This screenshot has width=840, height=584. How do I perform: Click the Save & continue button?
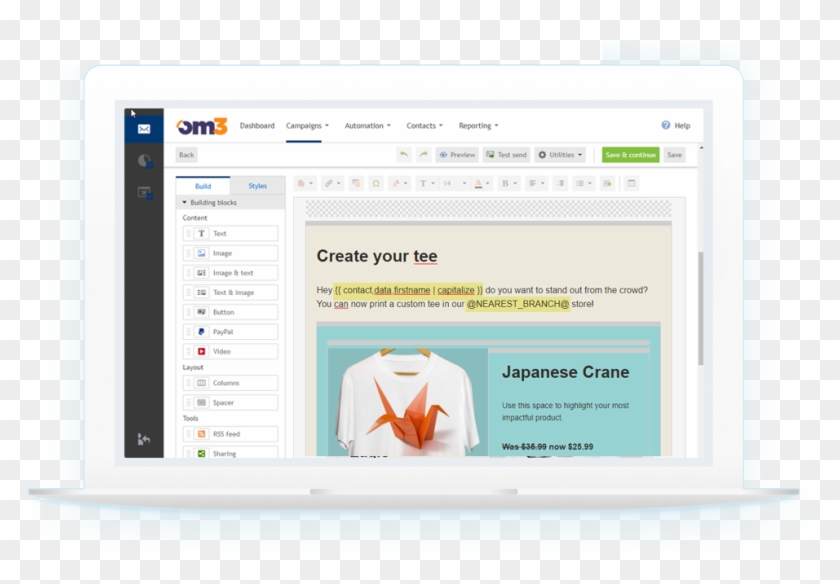pyautogui.click(x=631, y=154)
